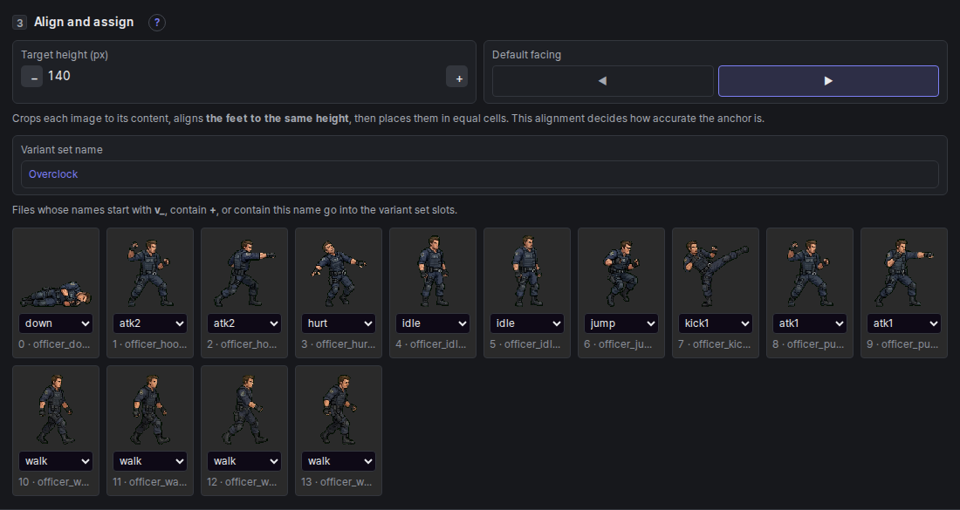Open the 'walk' dropdown for frame 12
Image resolution: width=960 pixels, height=510 pixels.
point(244,461)
